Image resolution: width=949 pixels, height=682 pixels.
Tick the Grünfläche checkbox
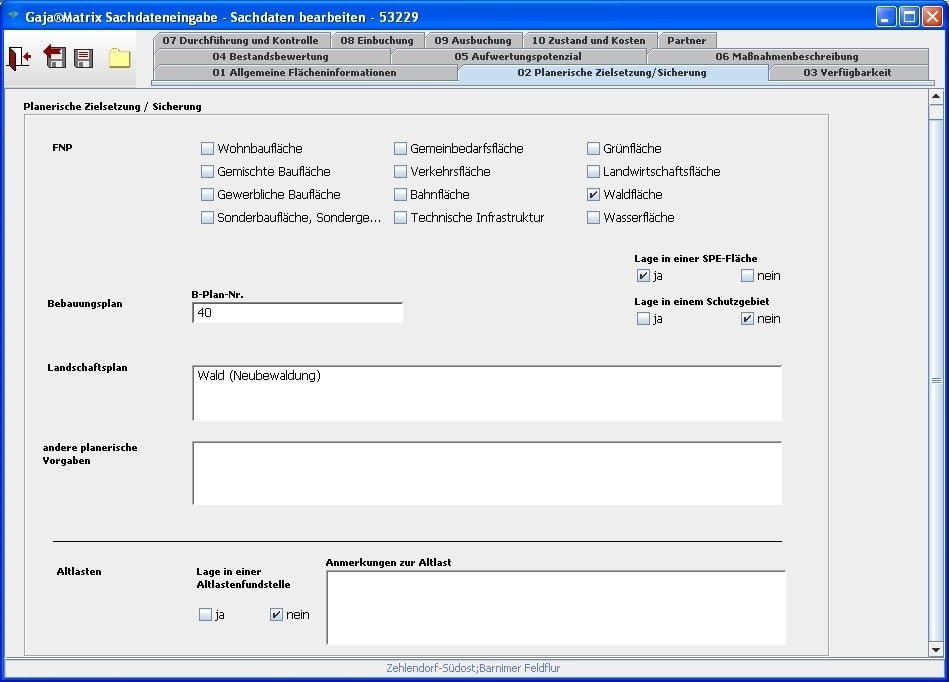tap(594, 149)
